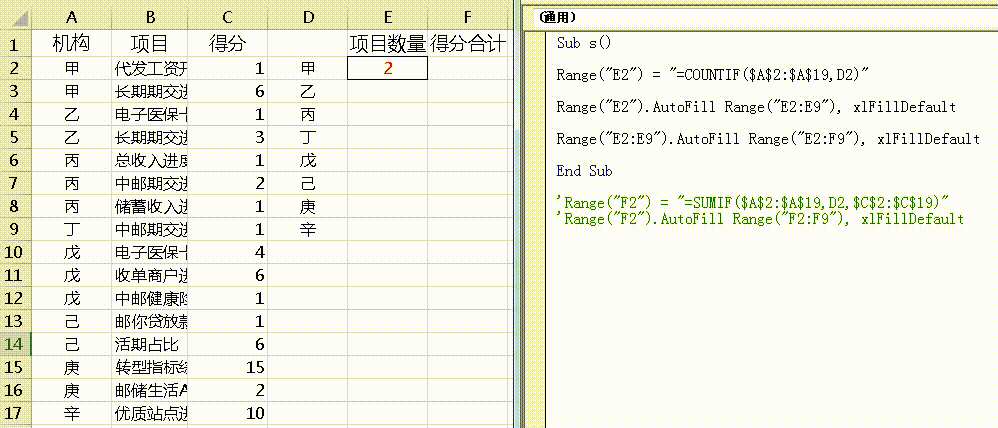Select cell D5 containing 丁
The height and width of the screenshot is (428, 998).
point(308,137)
